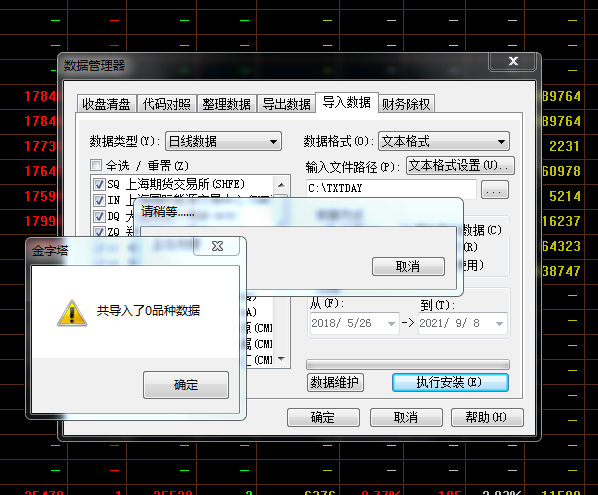598x495 pixels.
Task: Open the 数据格式 dropdown showing 文本格式
Action: 444,141
